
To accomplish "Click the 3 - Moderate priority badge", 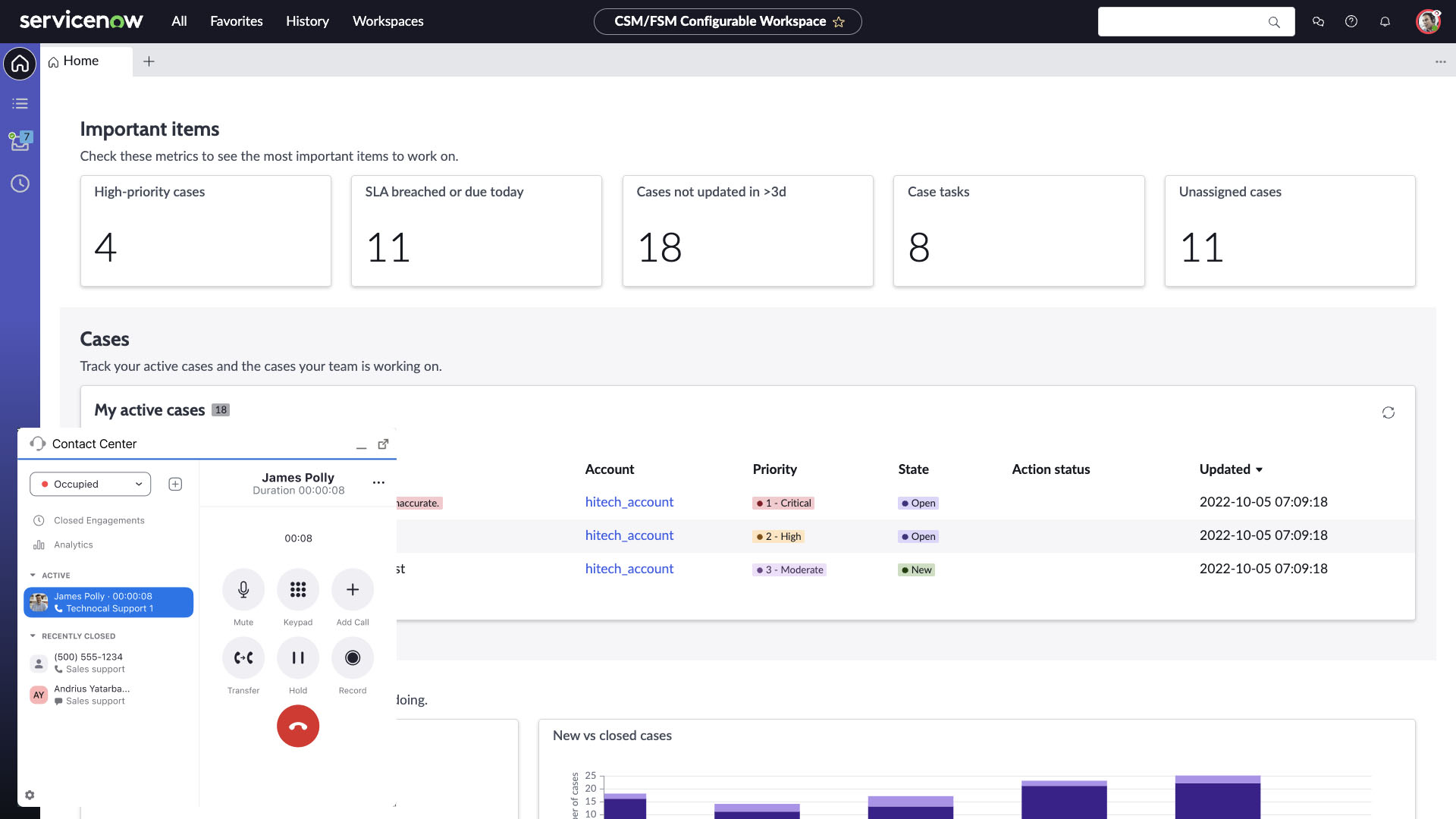I will (x=789, y=570).
